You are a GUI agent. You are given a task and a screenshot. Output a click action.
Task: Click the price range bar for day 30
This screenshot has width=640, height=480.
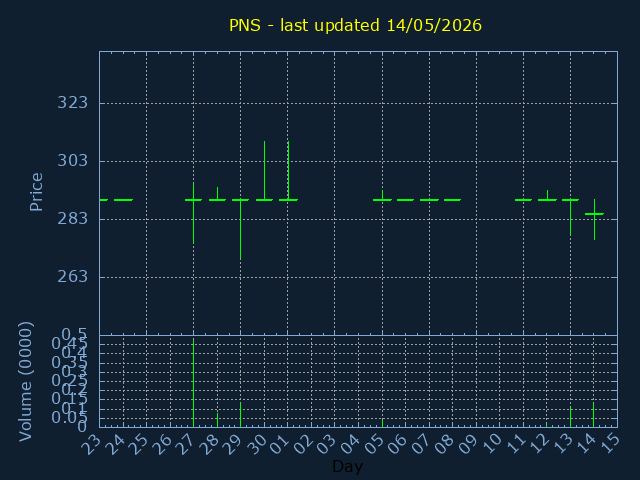264,171
